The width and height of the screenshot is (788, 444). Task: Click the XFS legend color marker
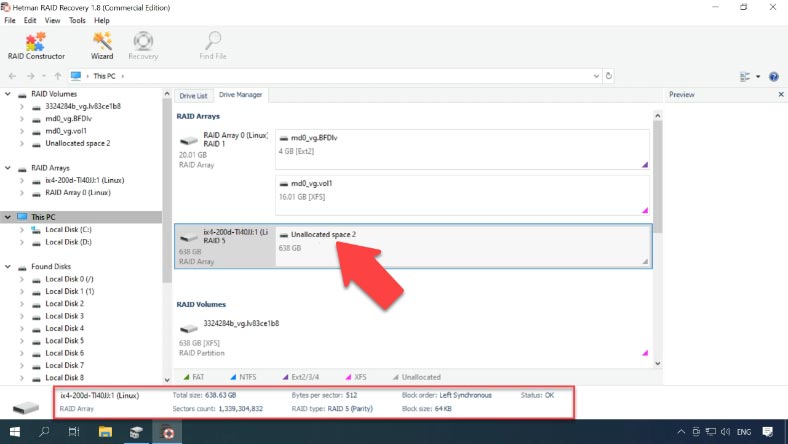pos(349,377)
